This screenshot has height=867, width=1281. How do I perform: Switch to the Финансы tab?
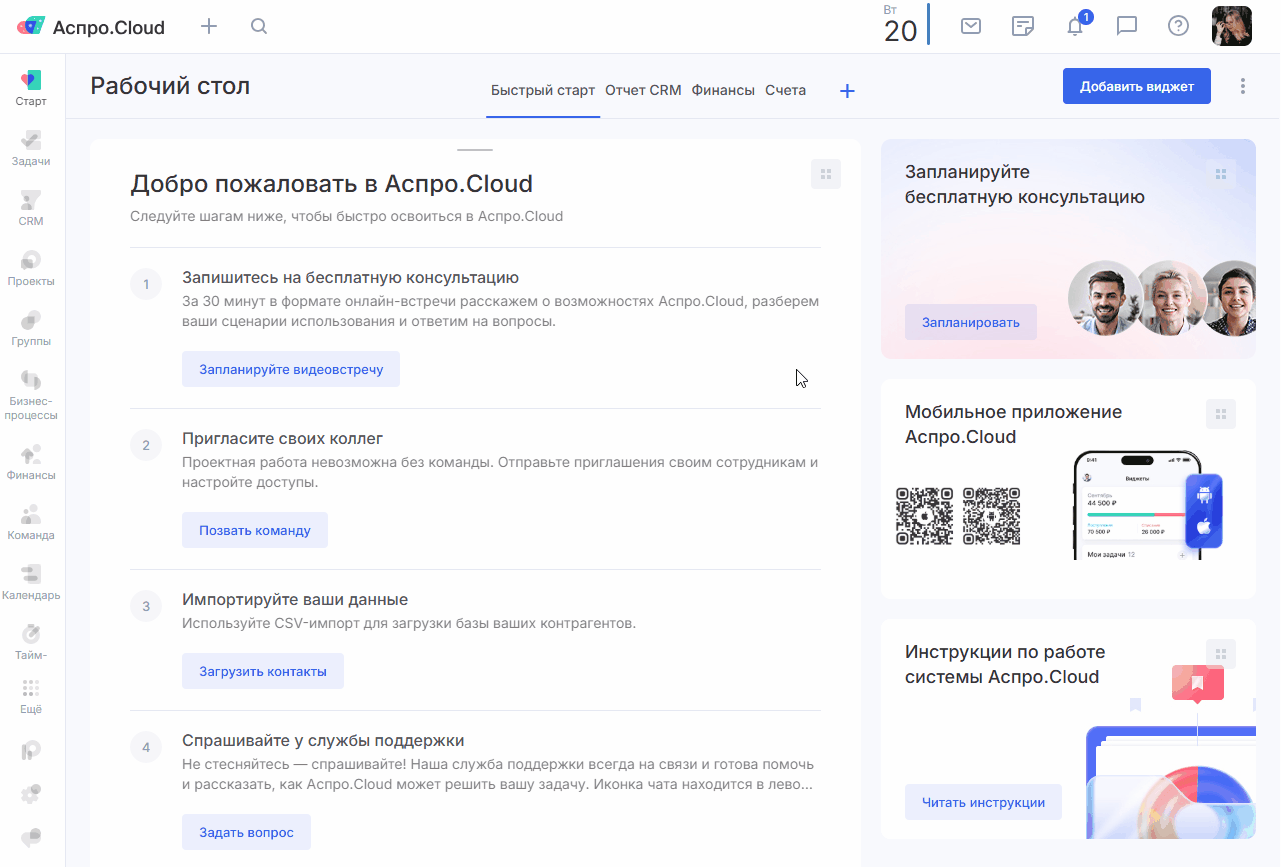(723, 90)
